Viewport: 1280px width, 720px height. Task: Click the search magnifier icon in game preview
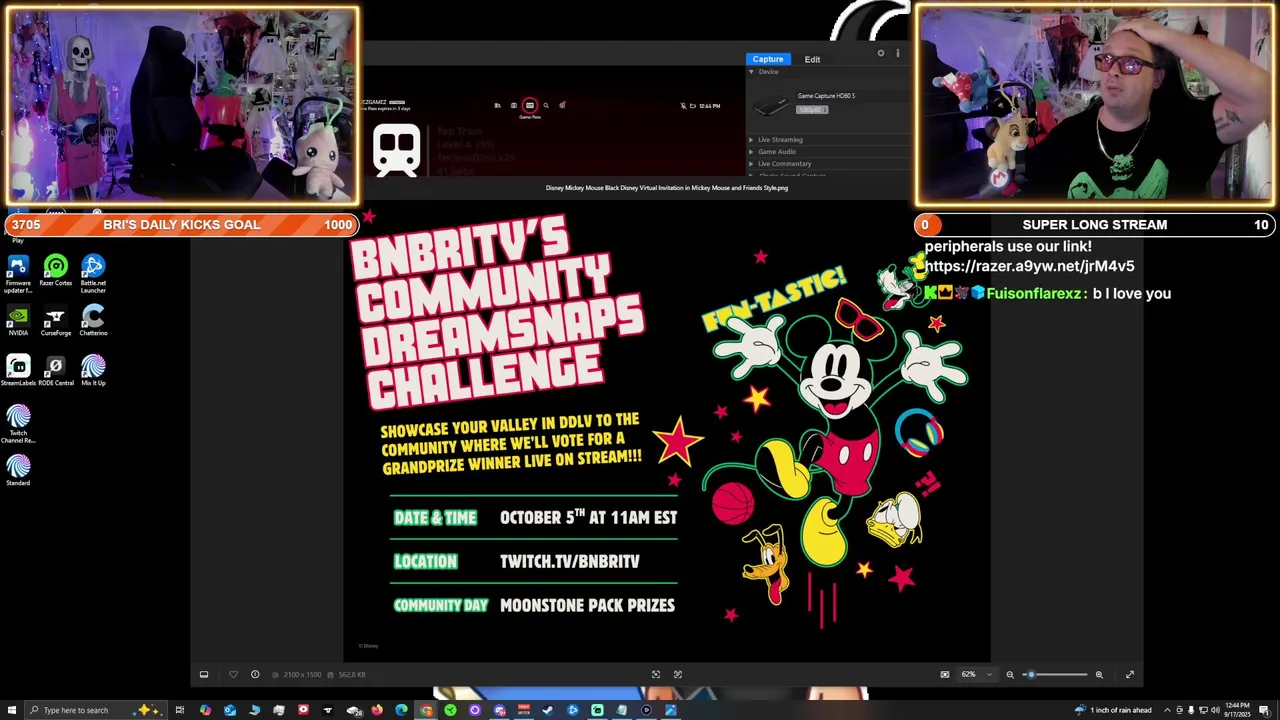click(546, 105)
